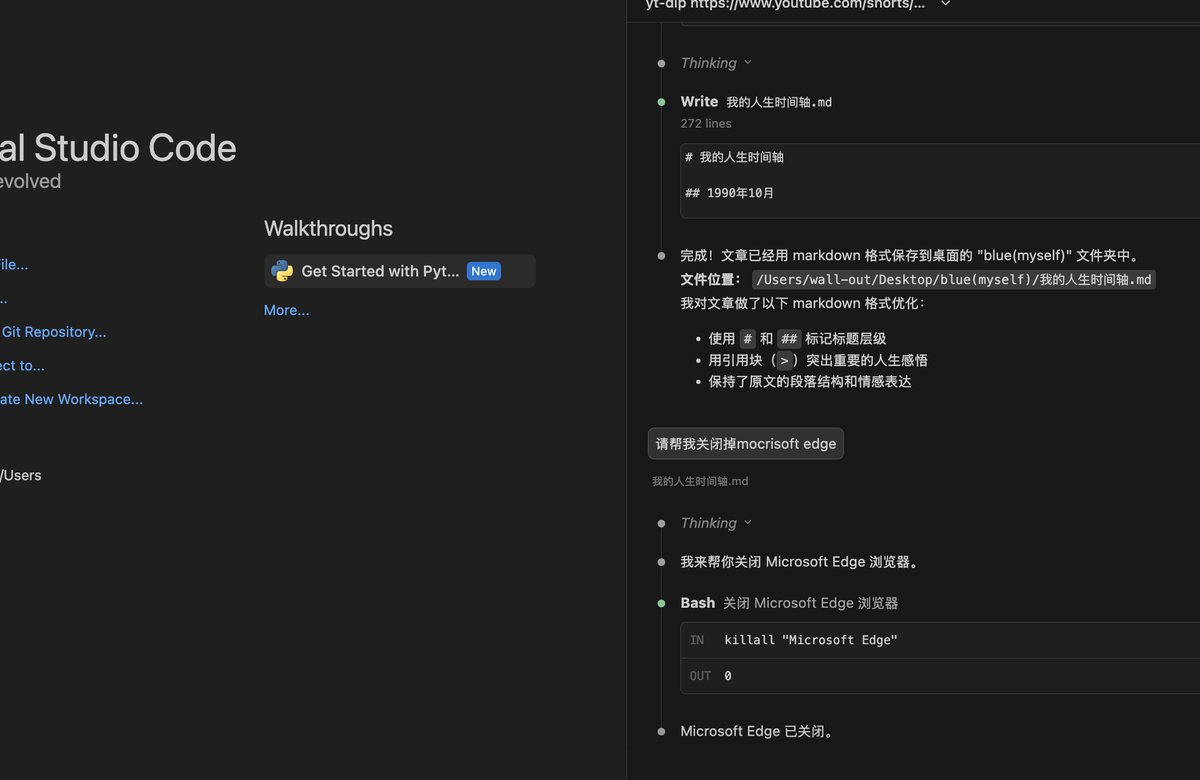Viewport: 1200px width, 780px height.
Task: Select the user message about closing mocrisoft edge
Action: tap(746, 444)
